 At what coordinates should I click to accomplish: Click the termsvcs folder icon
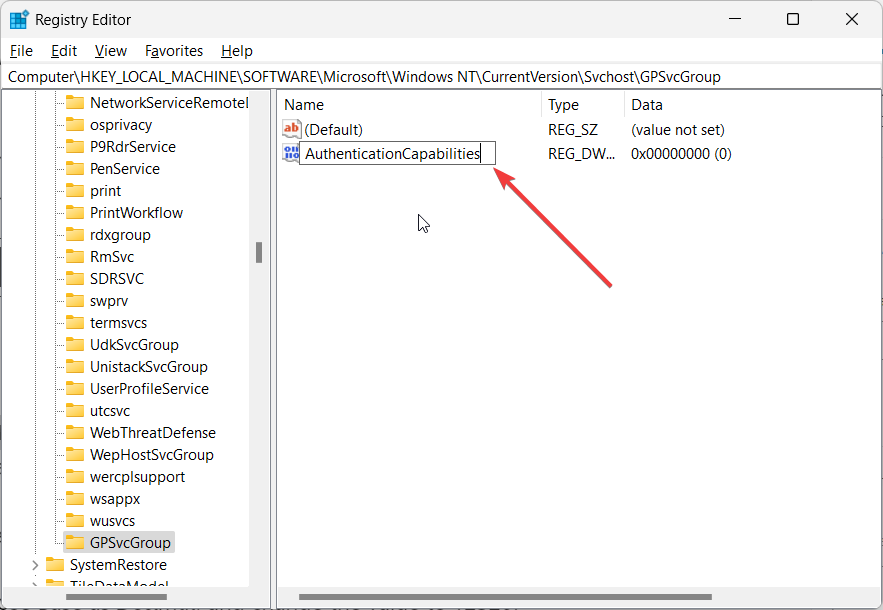tap(74, 322)
